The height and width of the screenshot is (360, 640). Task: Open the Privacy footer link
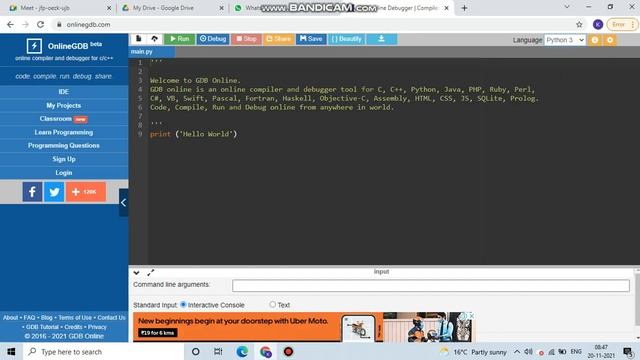97,327
